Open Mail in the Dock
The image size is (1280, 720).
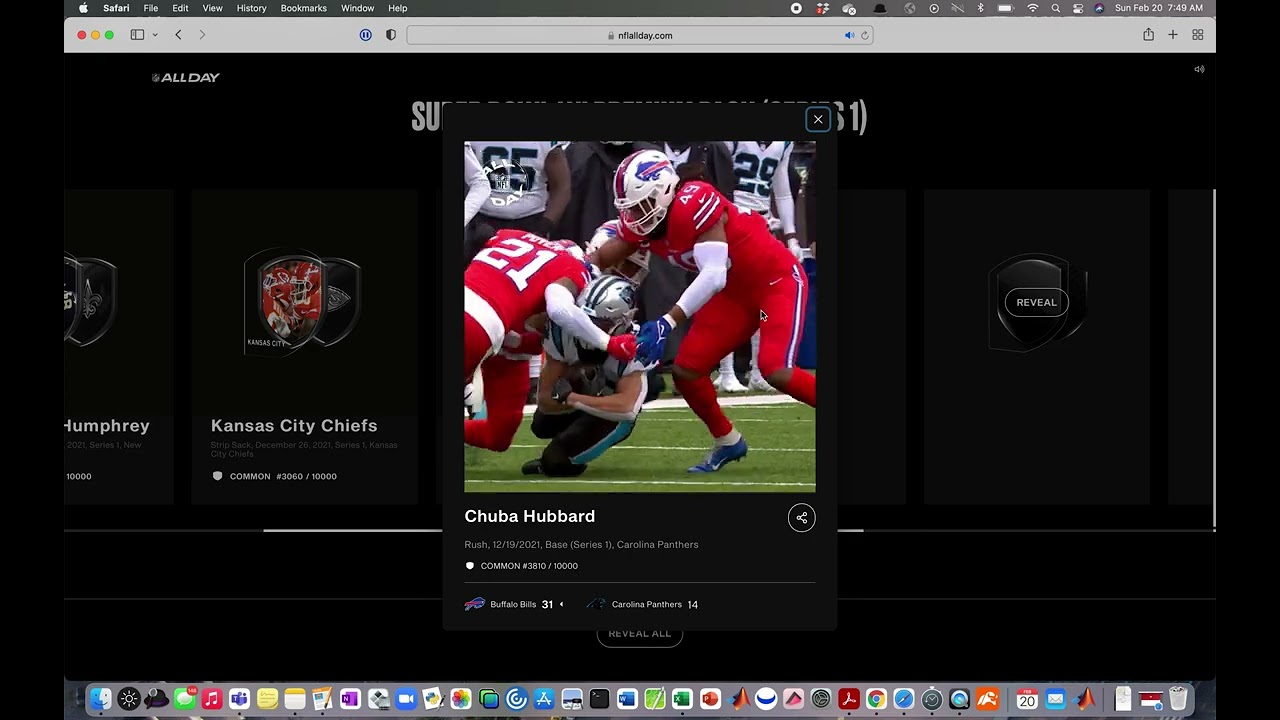pos(1055,699)
